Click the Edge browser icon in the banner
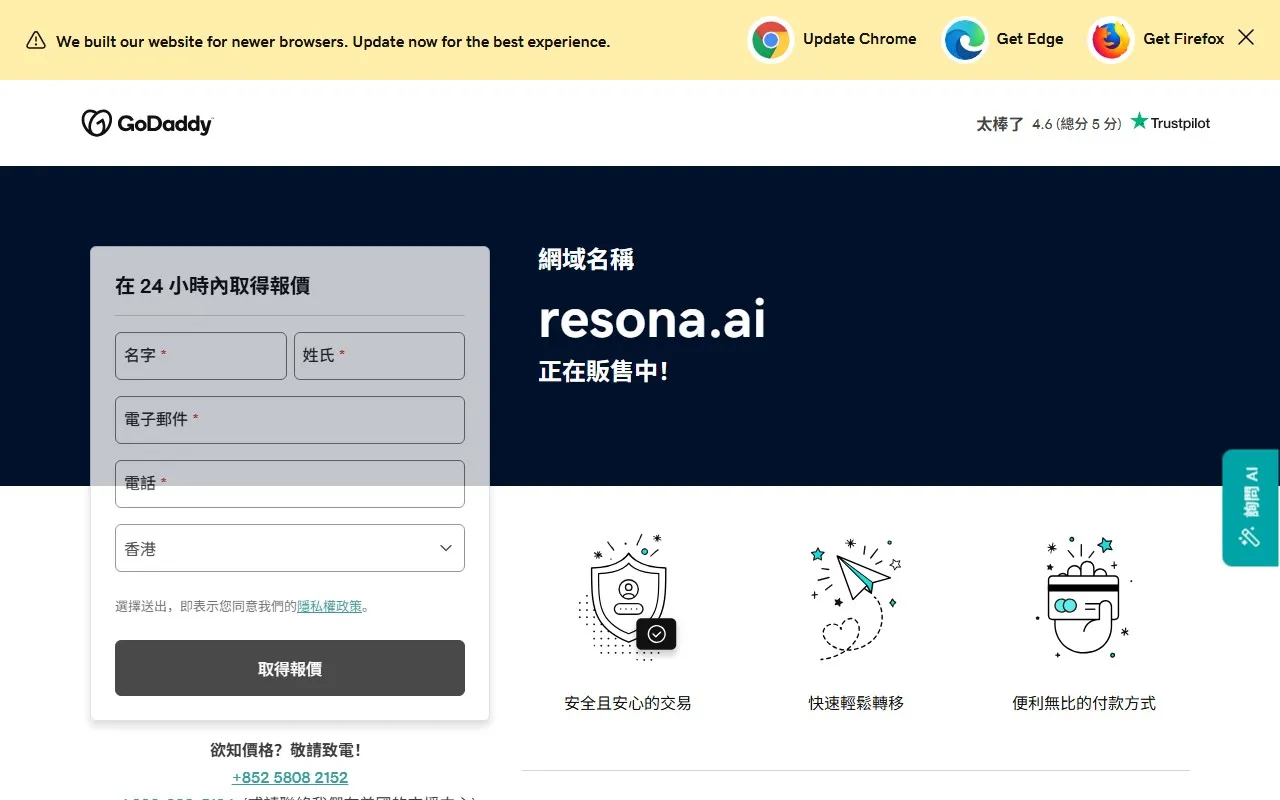Image resolution: width=1280 pixels, height=800 pixels. [x=964, y=40]
